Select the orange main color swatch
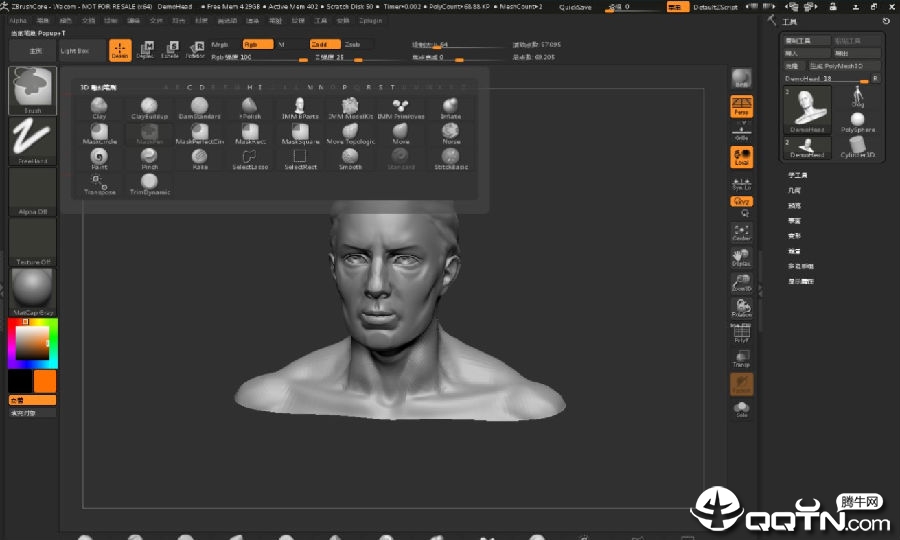Screen dimensions: 900x540 (x=45, y=381)
